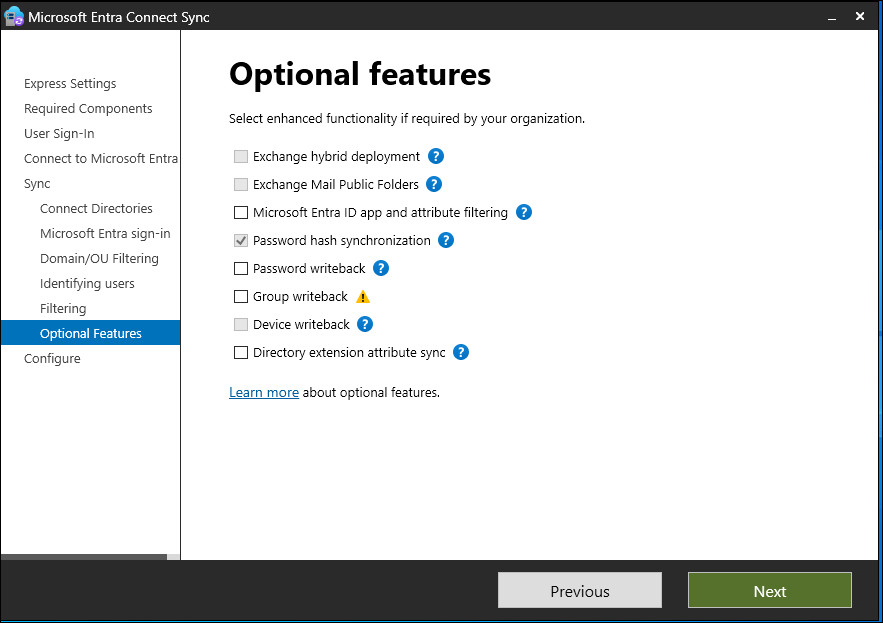This screenshot has height=623, width=883.
Task: Show help for Directory extension attribute sync
Action: [461, 352]
